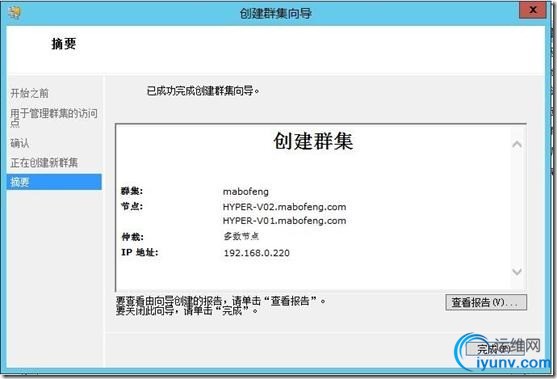Click the wizard icon in title bar
The image size is (557, 379).
coord(15,12)
